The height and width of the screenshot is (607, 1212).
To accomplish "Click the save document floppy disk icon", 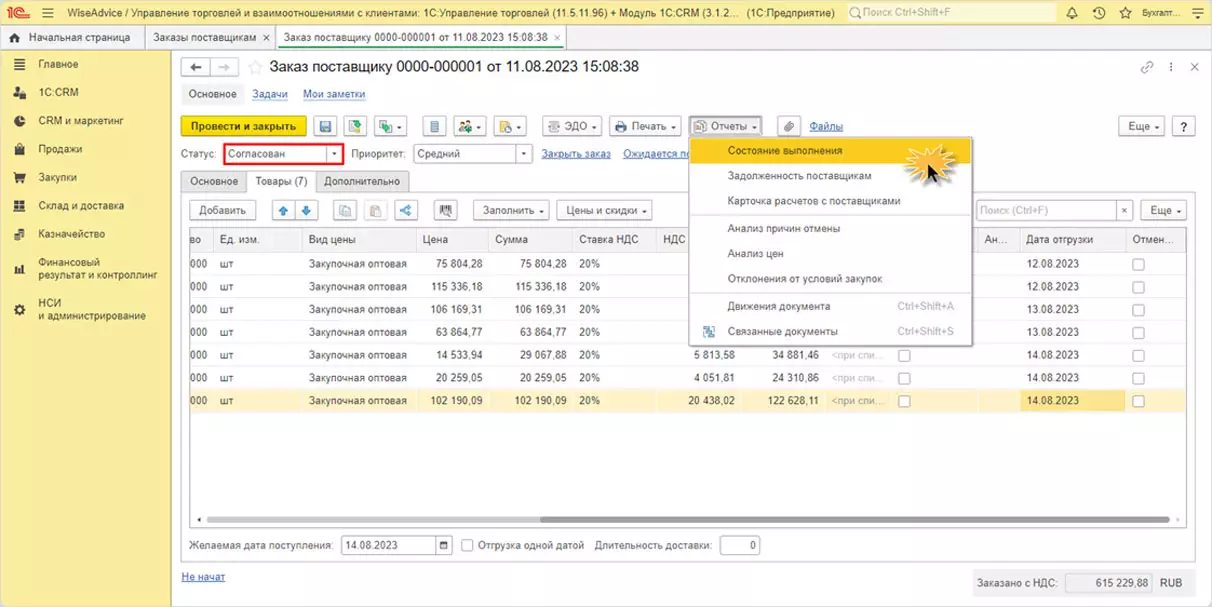I will click(325, 127).
